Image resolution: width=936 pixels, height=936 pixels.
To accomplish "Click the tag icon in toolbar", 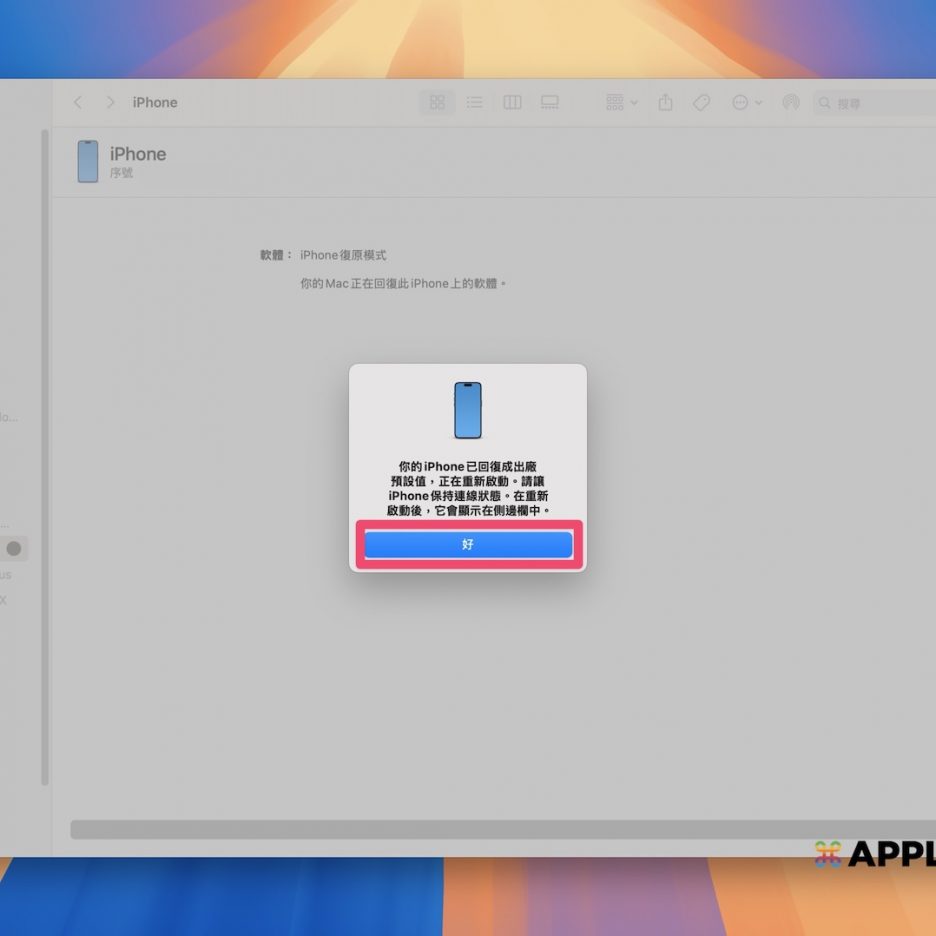I will 702,103.
